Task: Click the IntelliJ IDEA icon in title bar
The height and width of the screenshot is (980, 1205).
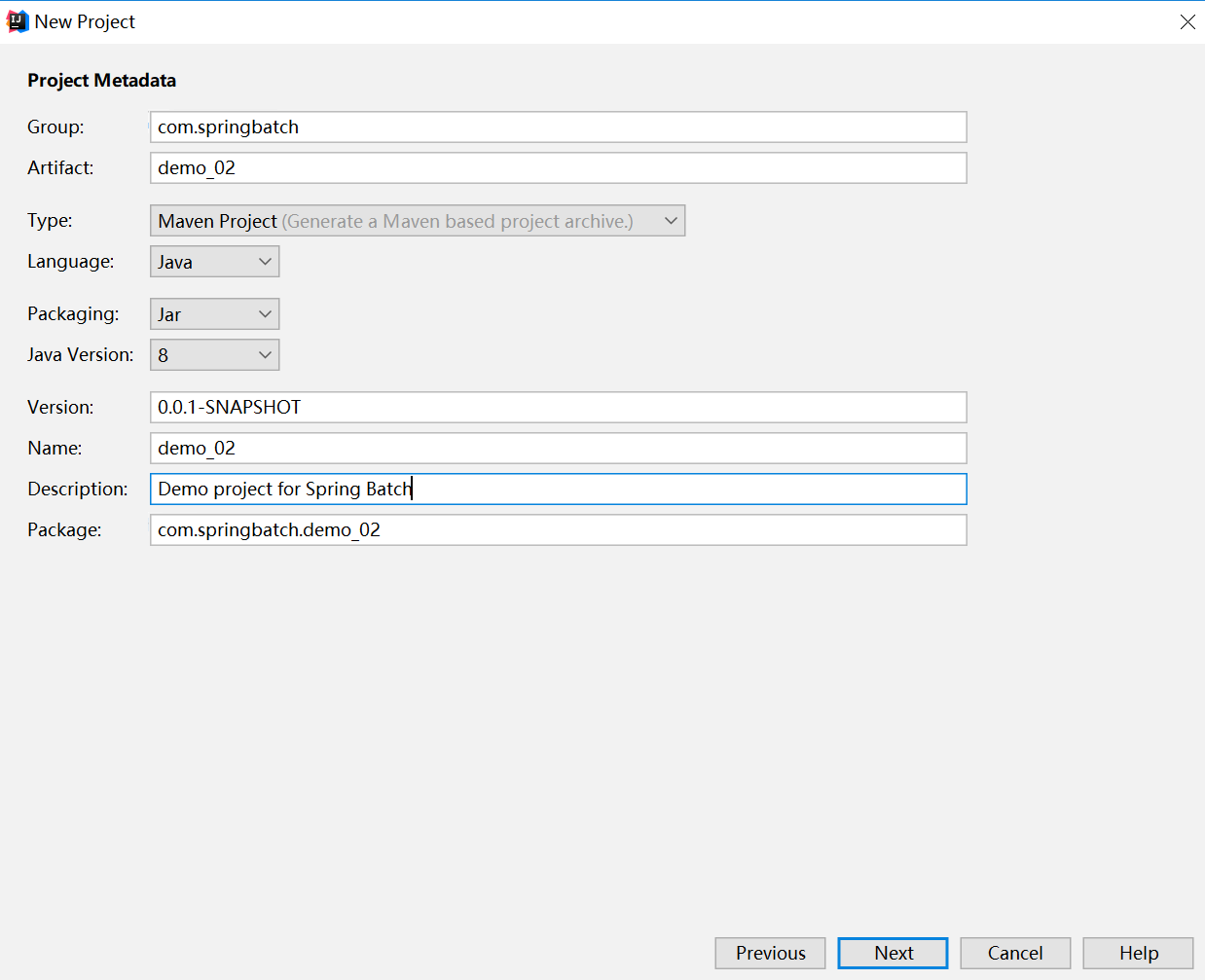Action: 18,21
